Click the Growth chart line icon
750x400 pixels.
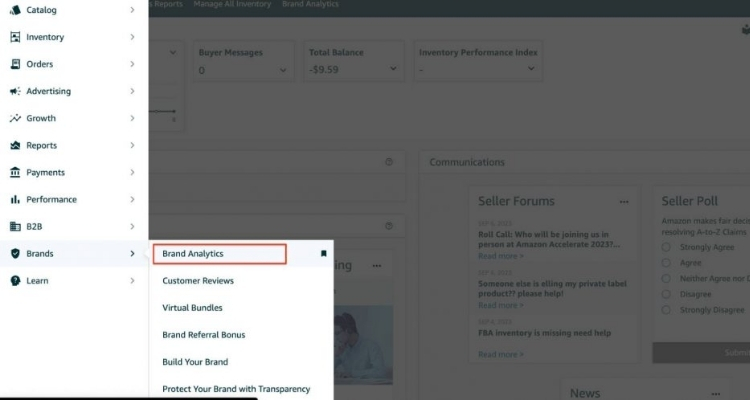15,118
